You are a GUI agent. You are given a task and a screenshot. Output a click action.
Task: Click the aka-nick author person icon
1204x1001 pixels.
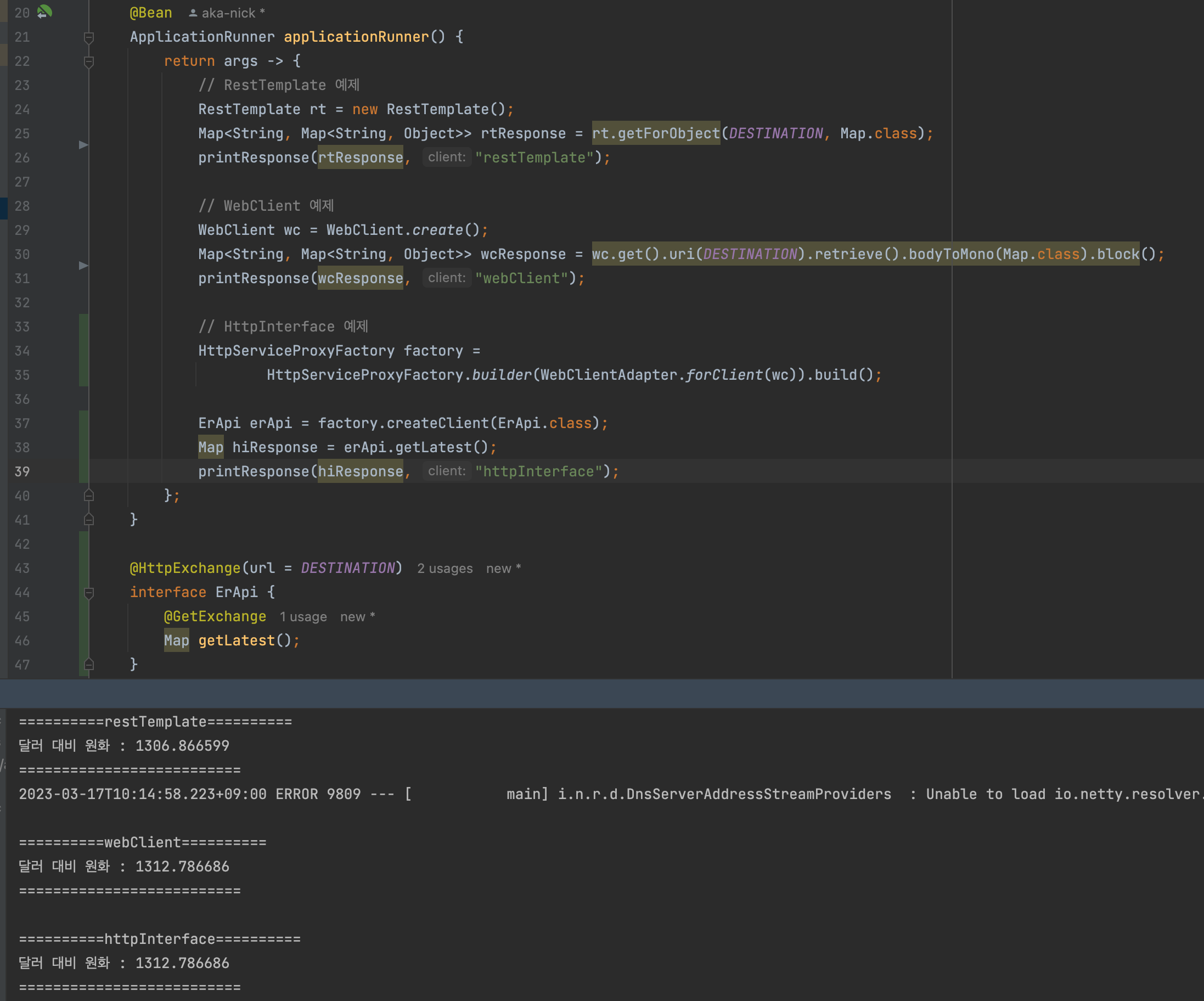193,13
